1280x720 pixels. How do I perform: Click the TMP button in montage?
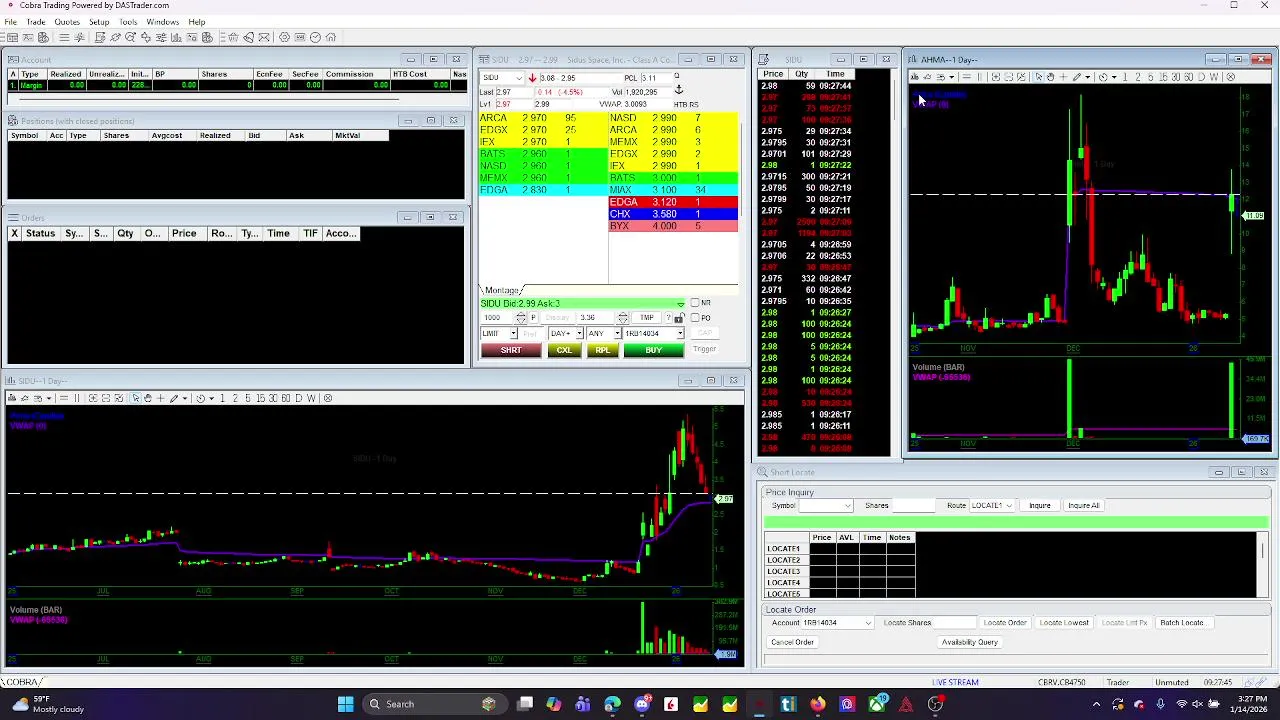point(646,317)
